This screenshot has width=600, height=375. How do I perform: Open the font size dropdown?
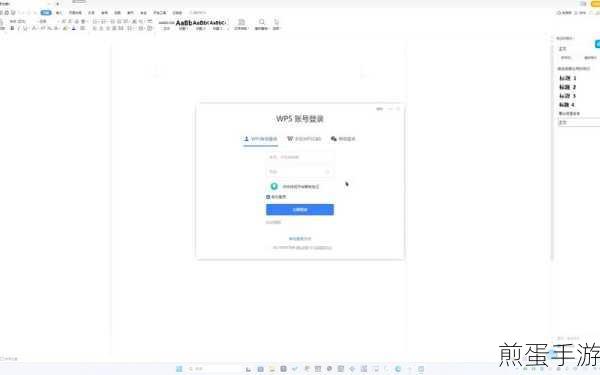point(49,21)
